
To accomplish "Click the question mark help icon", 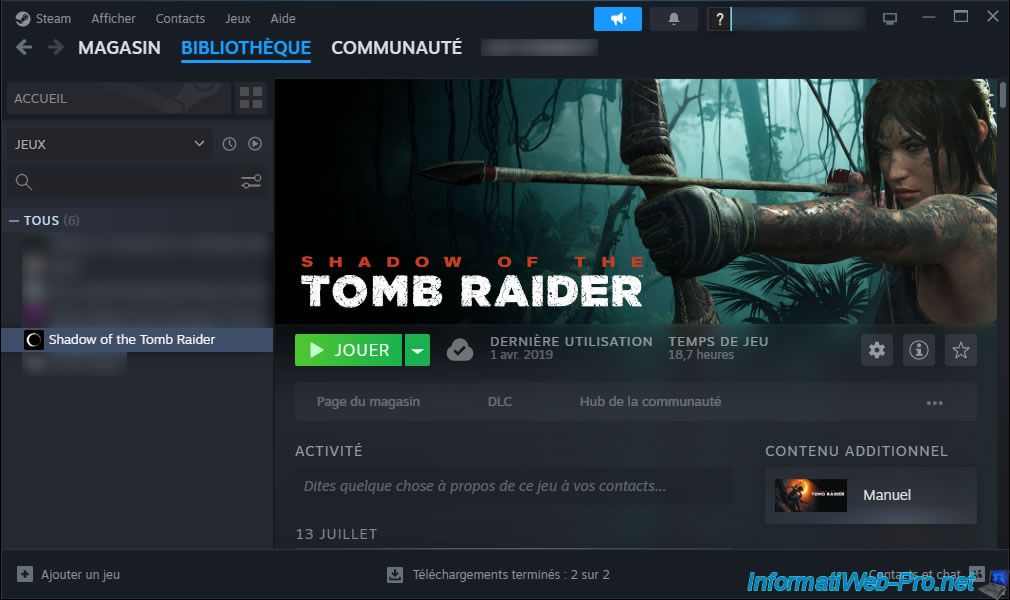I will pyautogui.click(x=719, y=19).
